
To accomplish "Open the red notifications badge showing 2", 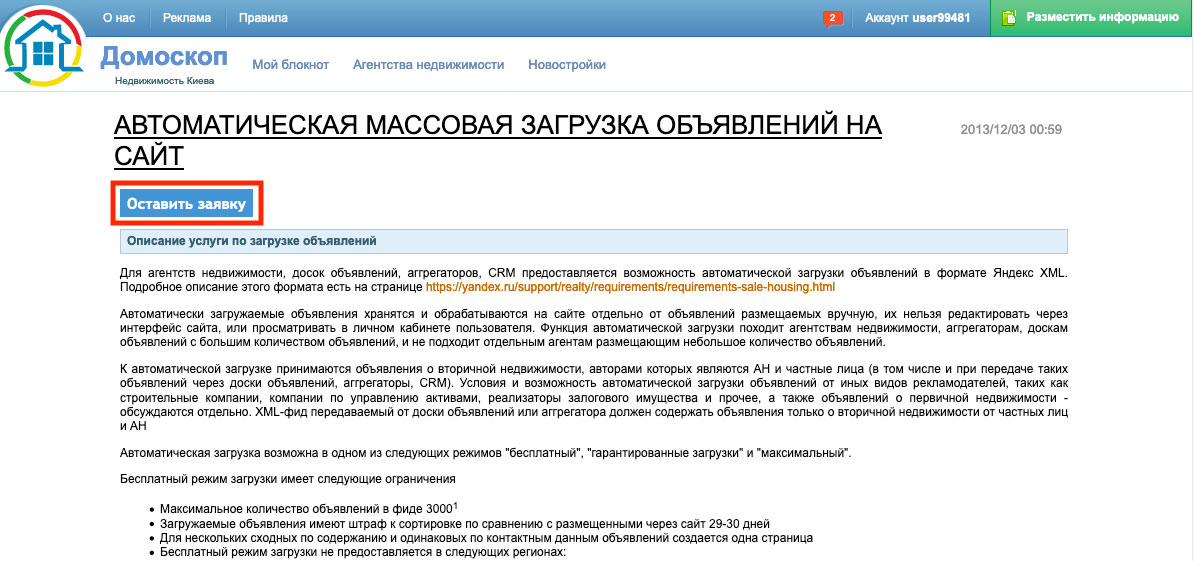I will (832, 18).
